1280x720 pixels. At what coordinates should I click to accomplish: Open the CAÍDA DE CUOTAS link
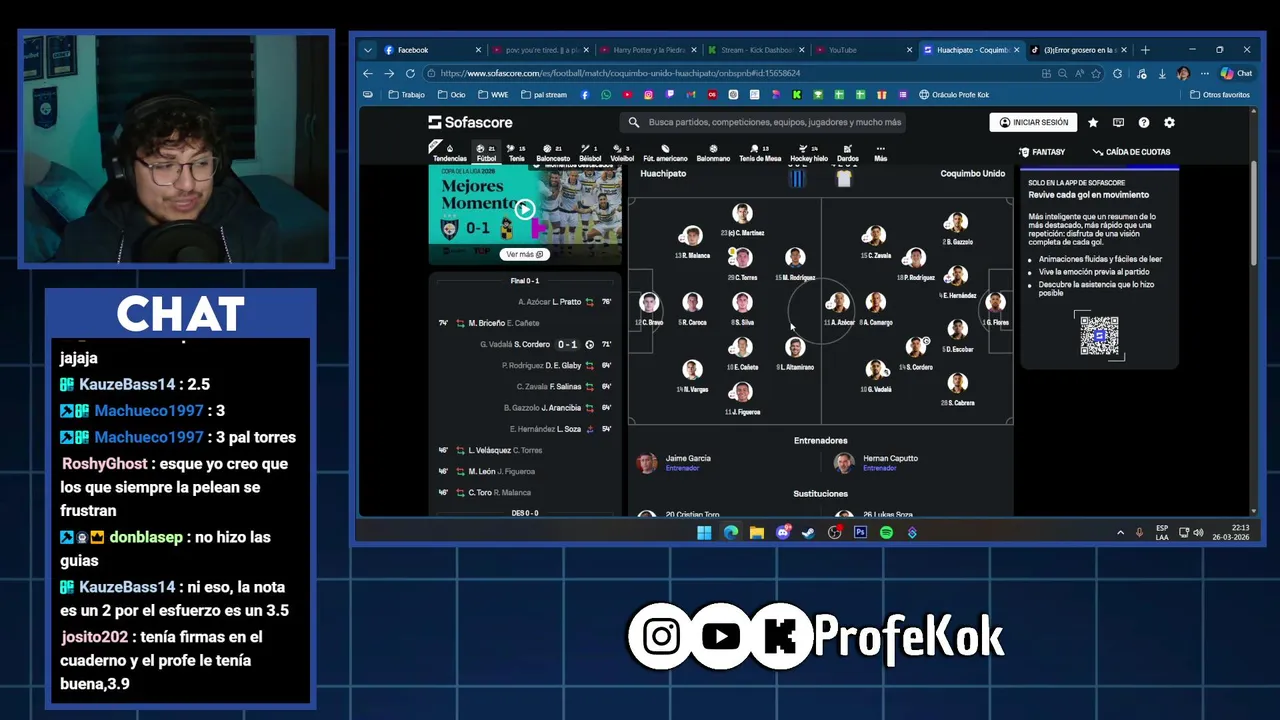click(x=1132, y=152)
